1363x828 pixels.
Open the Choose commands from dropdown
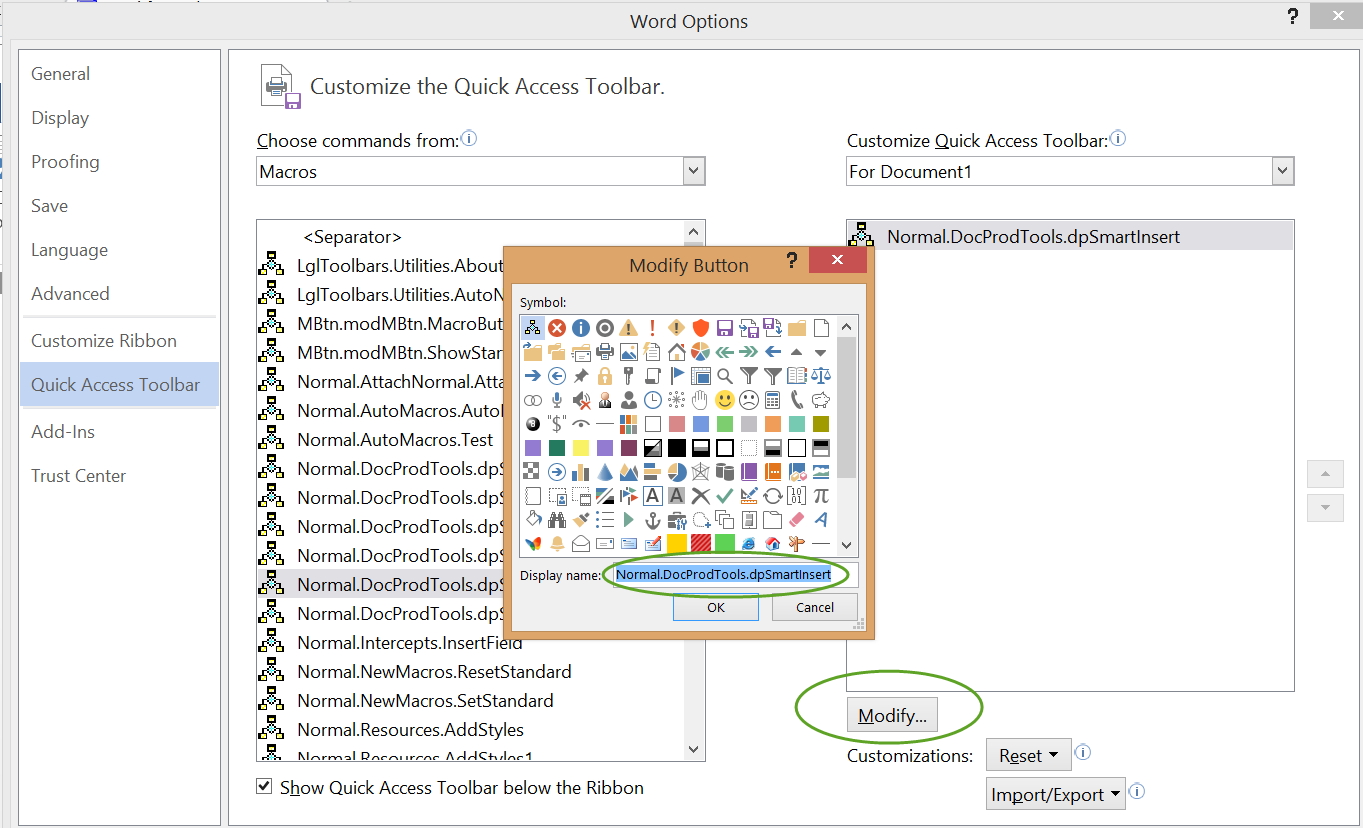coord(694,170)
